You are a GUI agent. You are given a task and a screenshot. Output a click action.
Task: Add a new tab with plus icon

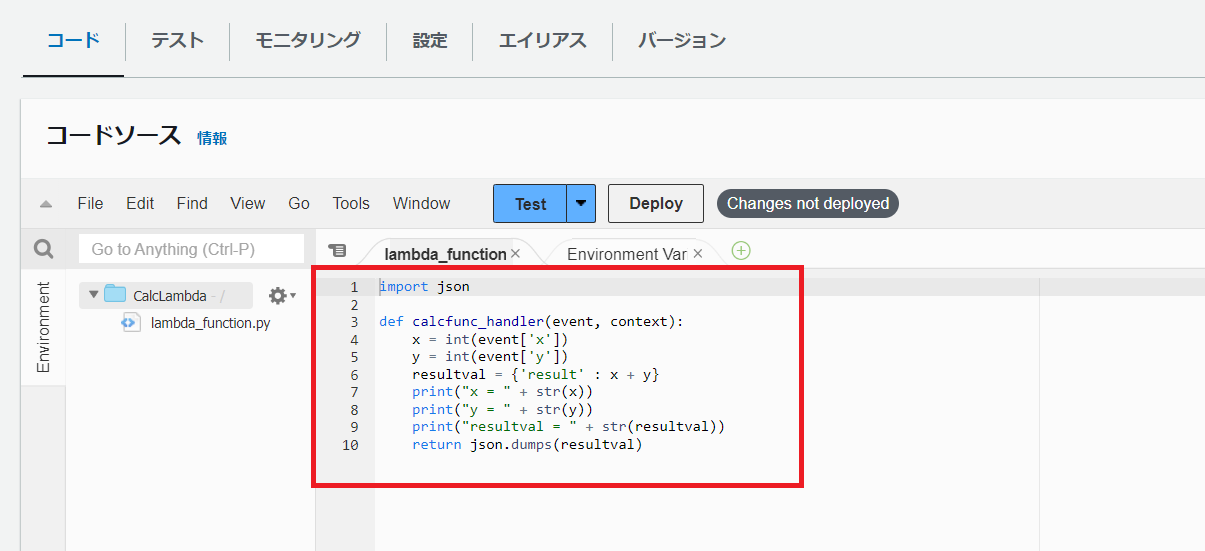point(740,250)
